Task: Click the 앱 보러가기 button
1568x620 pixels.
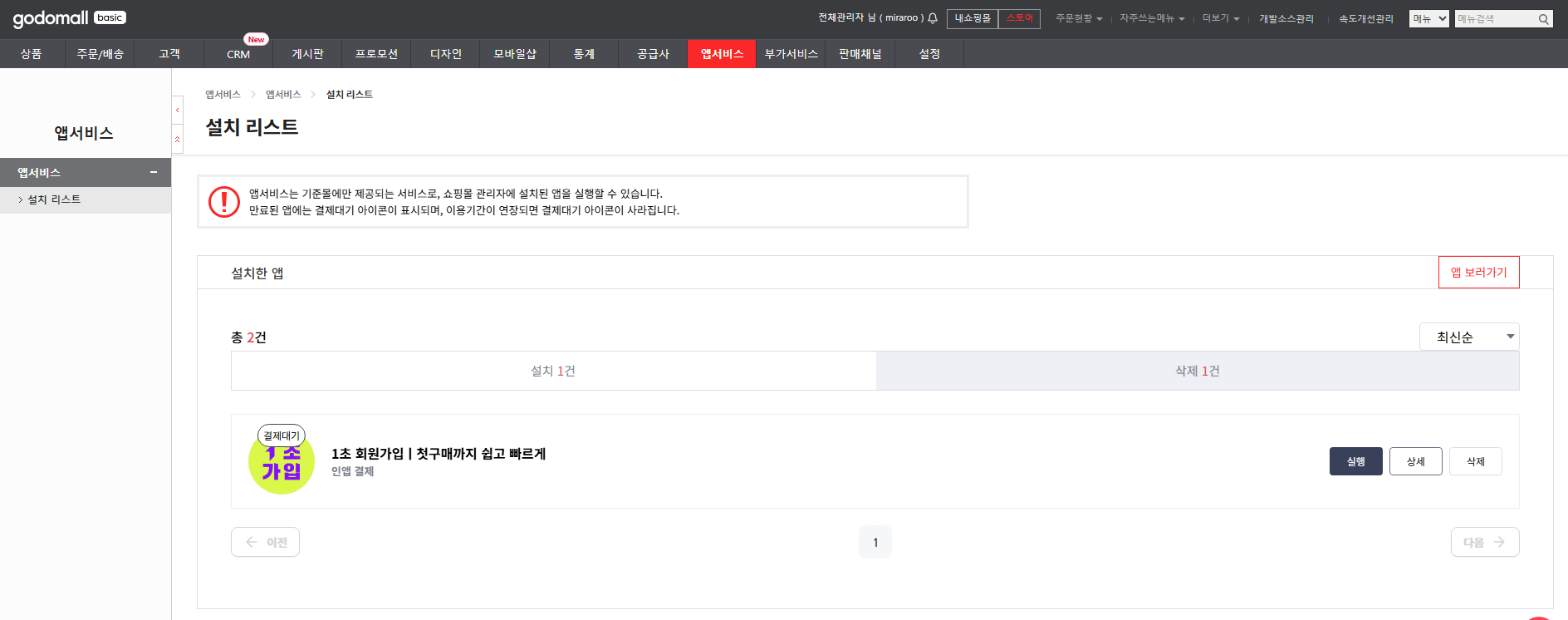Action: 1479,272
